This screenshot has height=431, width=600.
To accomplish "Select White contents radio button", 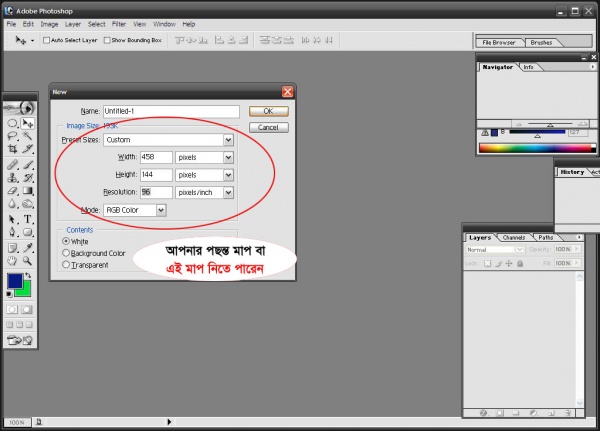I will click(x=66, y=241).
